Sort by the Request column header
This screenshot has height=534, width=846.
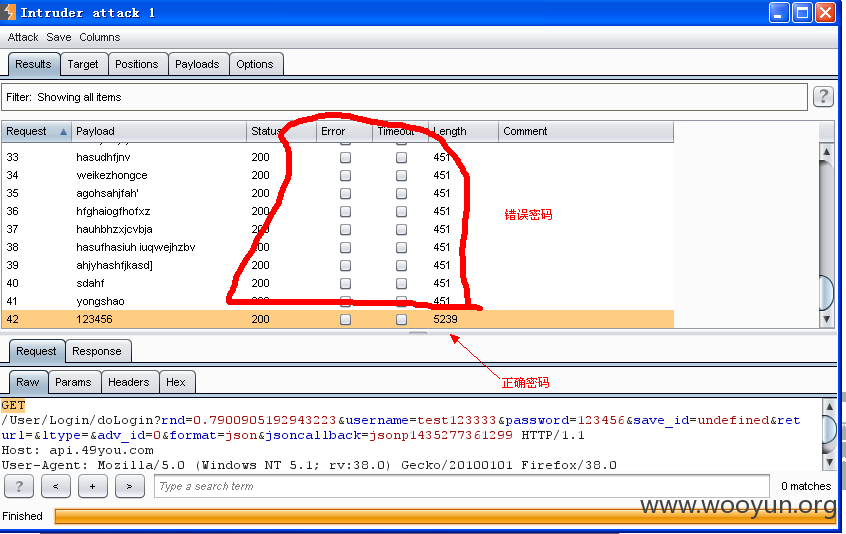click(x=36, y=131)
